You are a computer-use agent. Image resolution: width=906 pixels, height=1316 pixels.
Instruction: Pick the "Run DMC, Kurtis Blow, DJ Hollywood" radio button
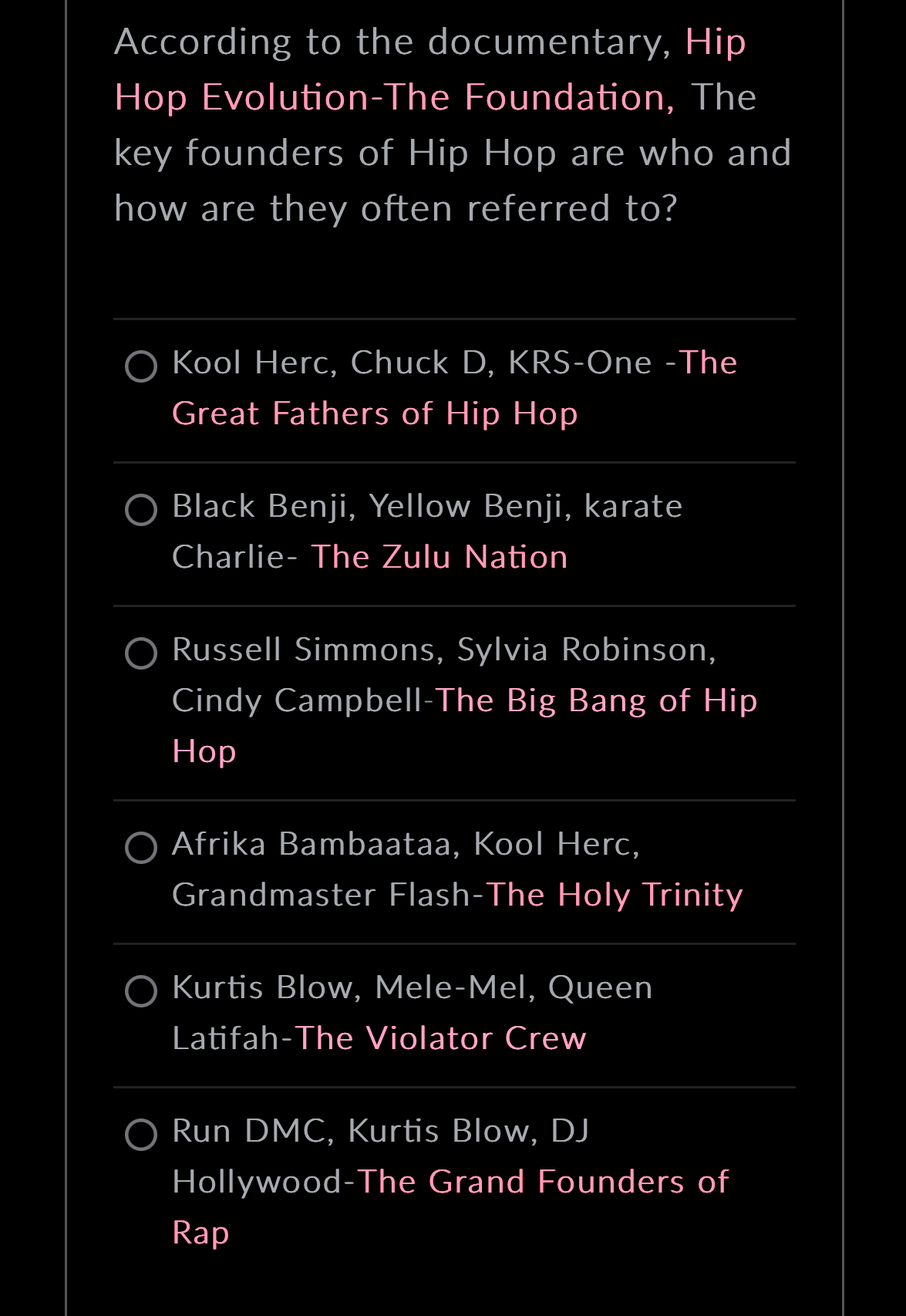coord(141,1135)
